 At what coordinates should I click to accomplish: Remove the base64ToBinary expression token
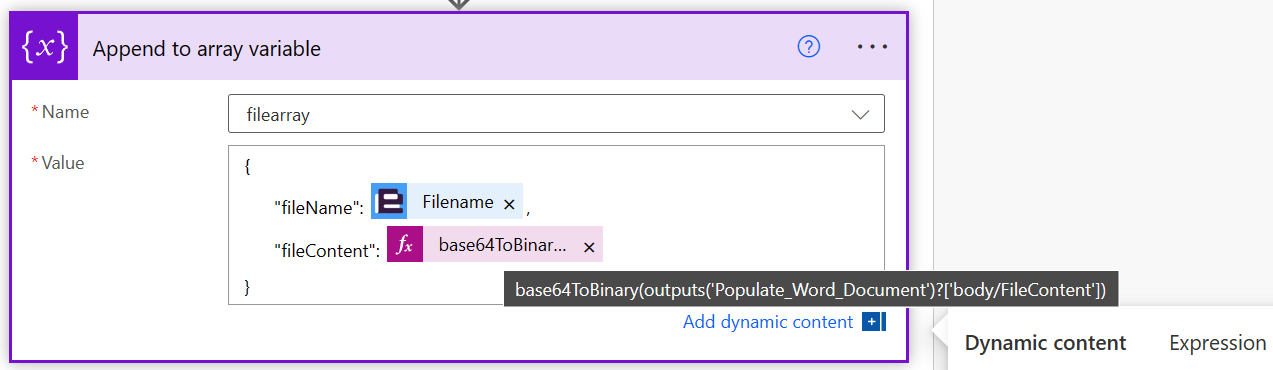589,247
